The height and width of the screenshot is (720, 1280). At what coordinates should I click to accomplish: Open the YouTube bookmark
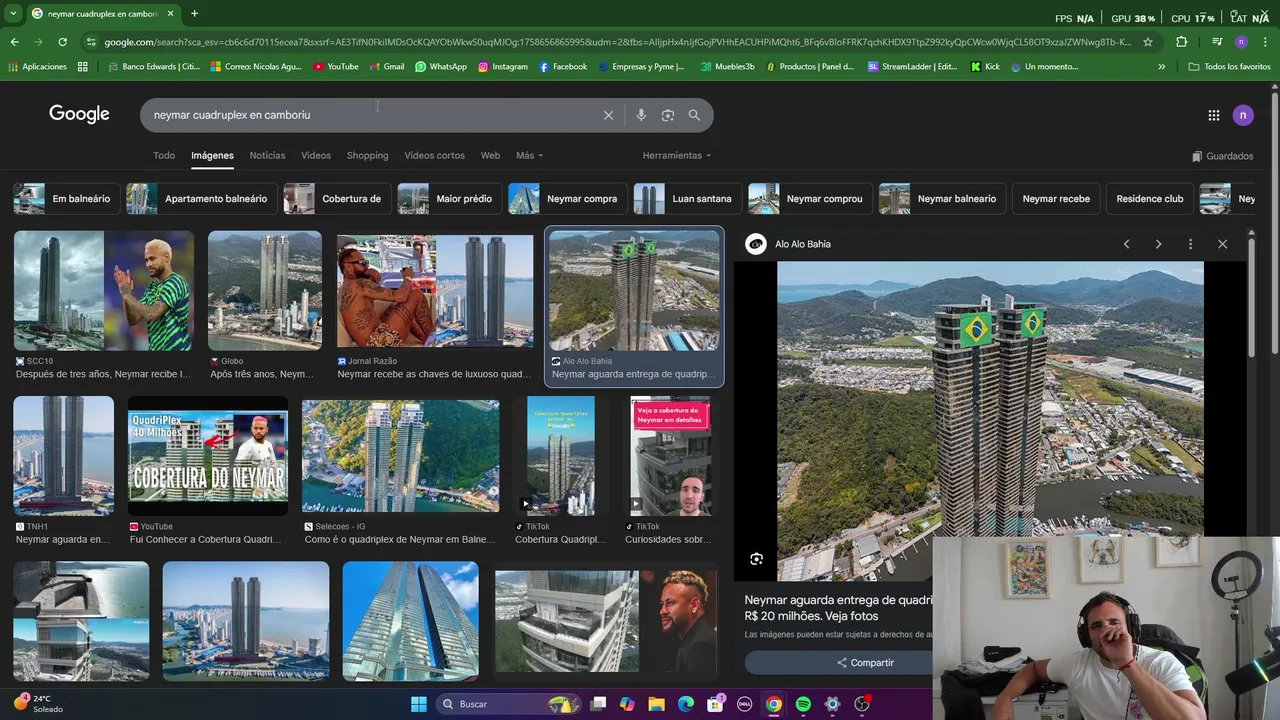335,67
